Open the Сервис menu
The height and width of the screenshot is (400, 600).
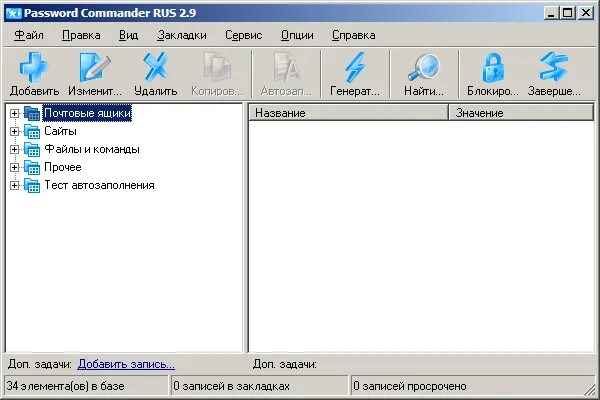tap(243, 35)
